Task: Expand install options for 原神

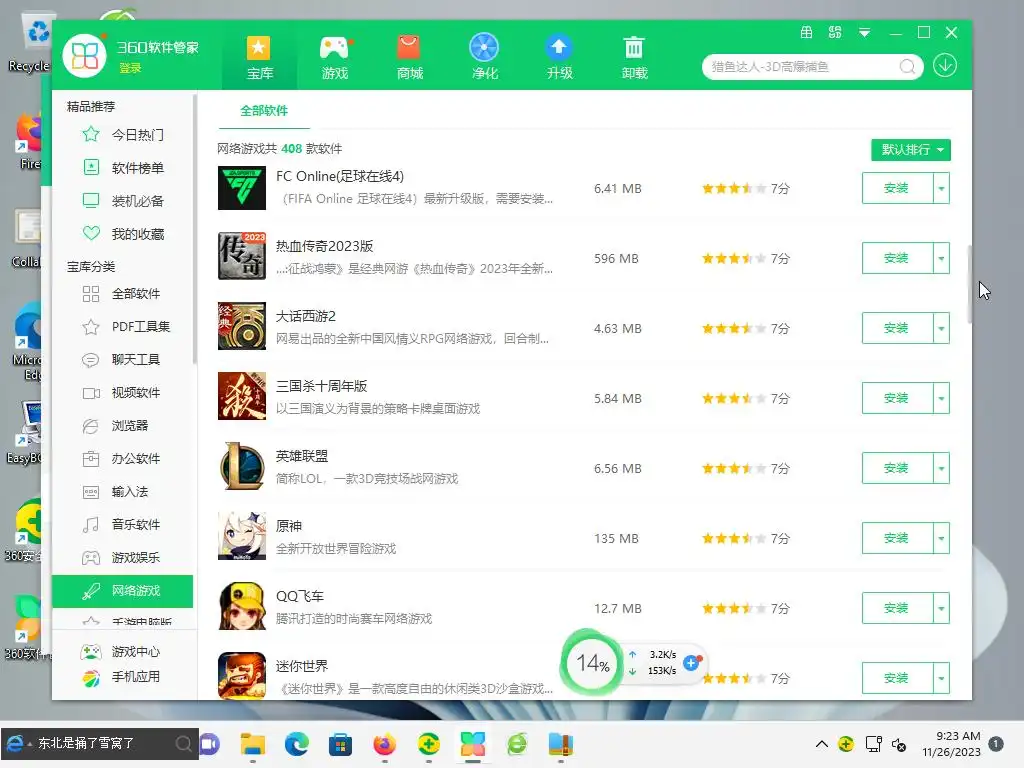Action: click(x=941, y=538)
